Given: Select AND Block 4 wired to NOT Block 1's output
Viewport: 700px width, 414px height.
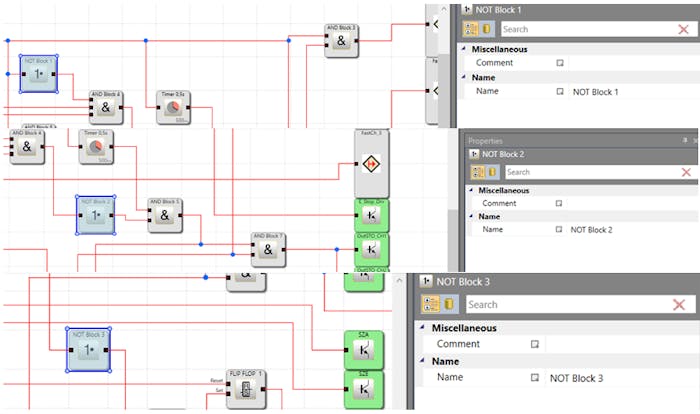Looking at the screenshot, I should tap(106, 107).
